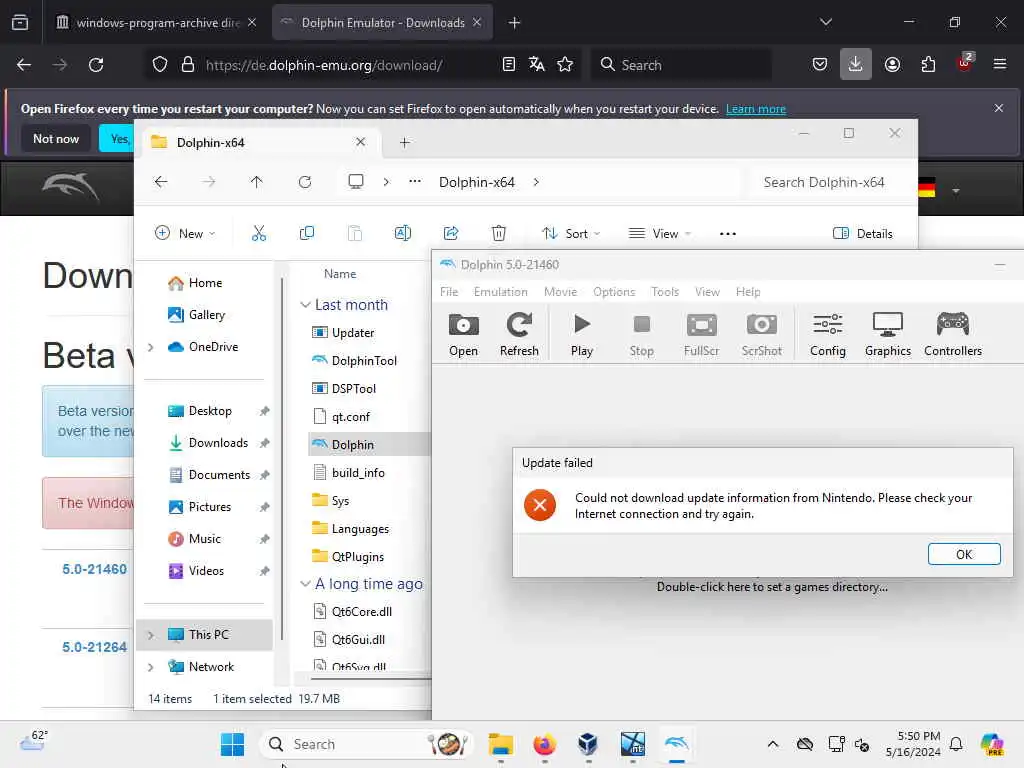Expand the breadcrumb chevron after Dolphin-x64

click(536, 182)
